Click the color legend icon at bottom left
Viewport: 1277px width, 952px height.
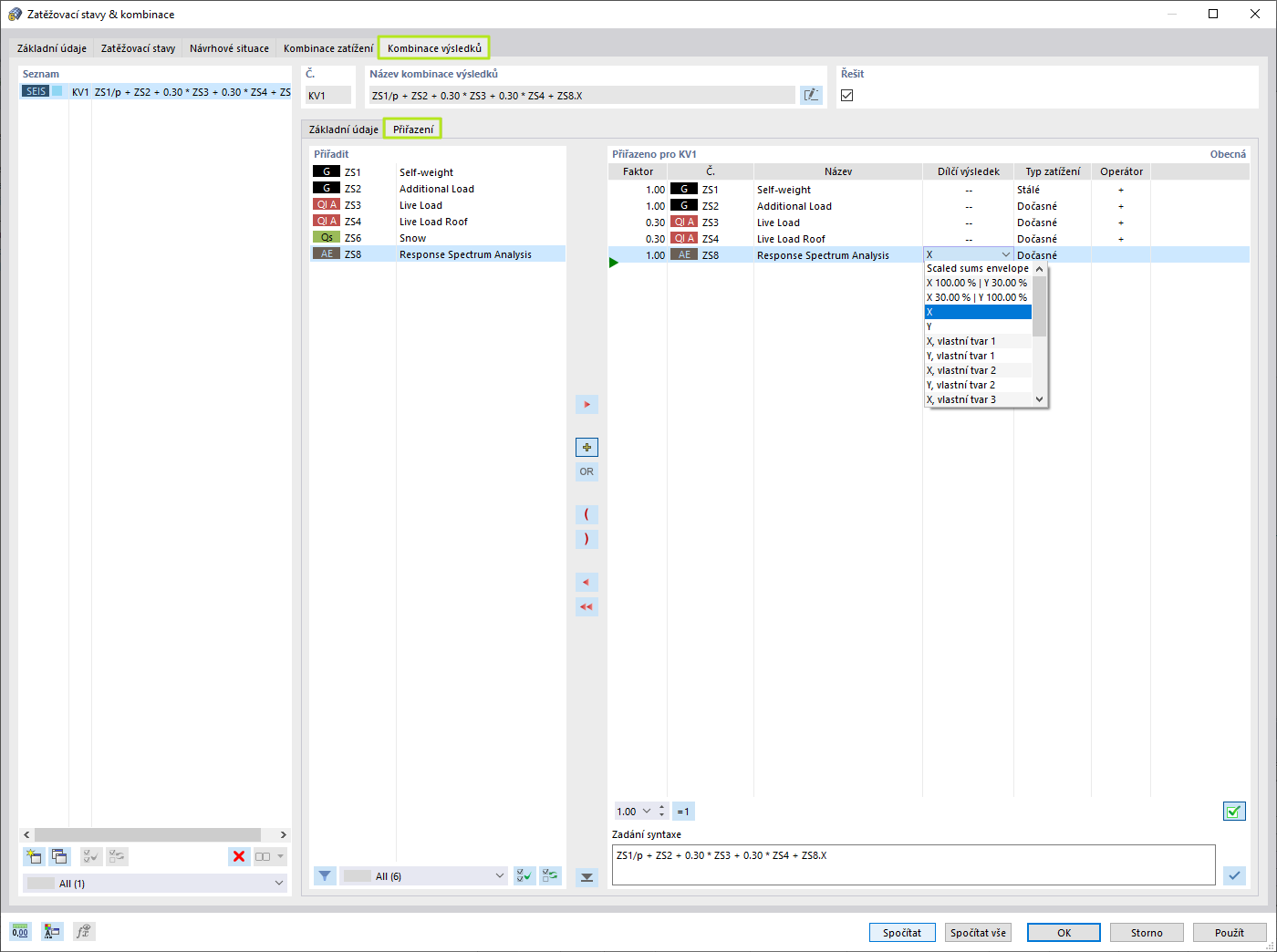coord(52,931)
